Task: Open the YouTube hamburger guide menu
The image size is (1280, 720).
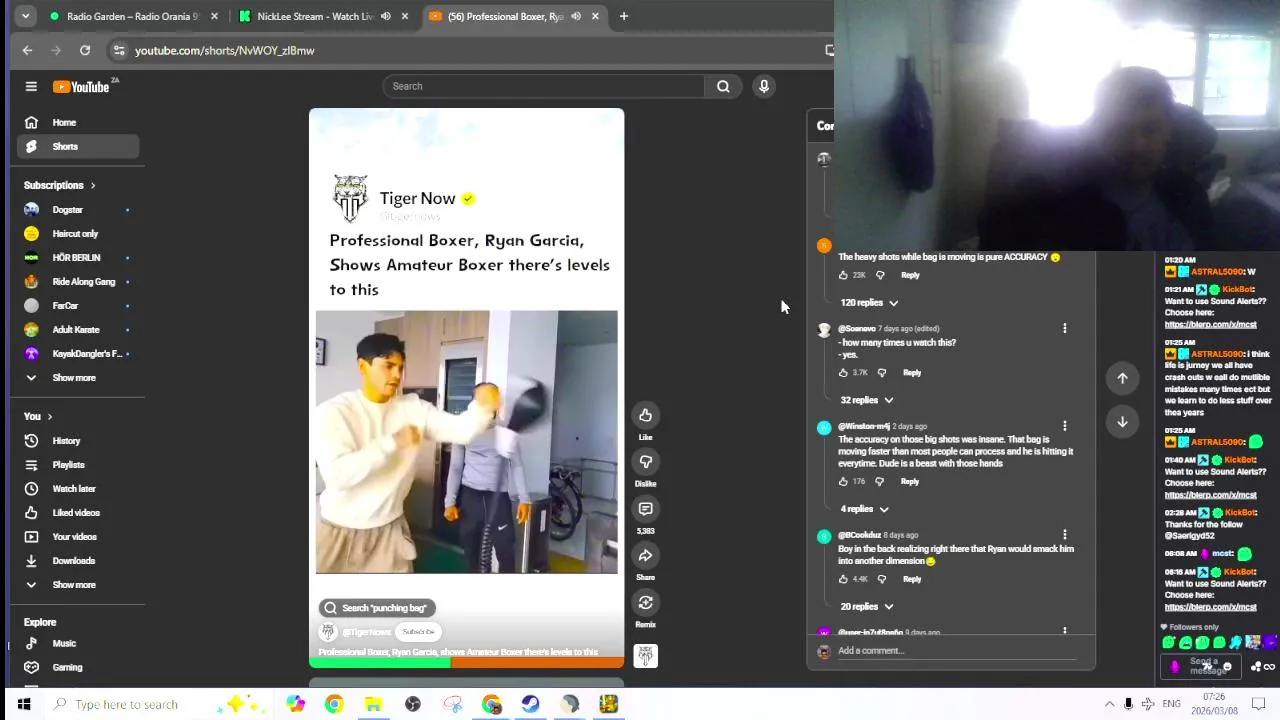Action: click(x=31, y=87)
